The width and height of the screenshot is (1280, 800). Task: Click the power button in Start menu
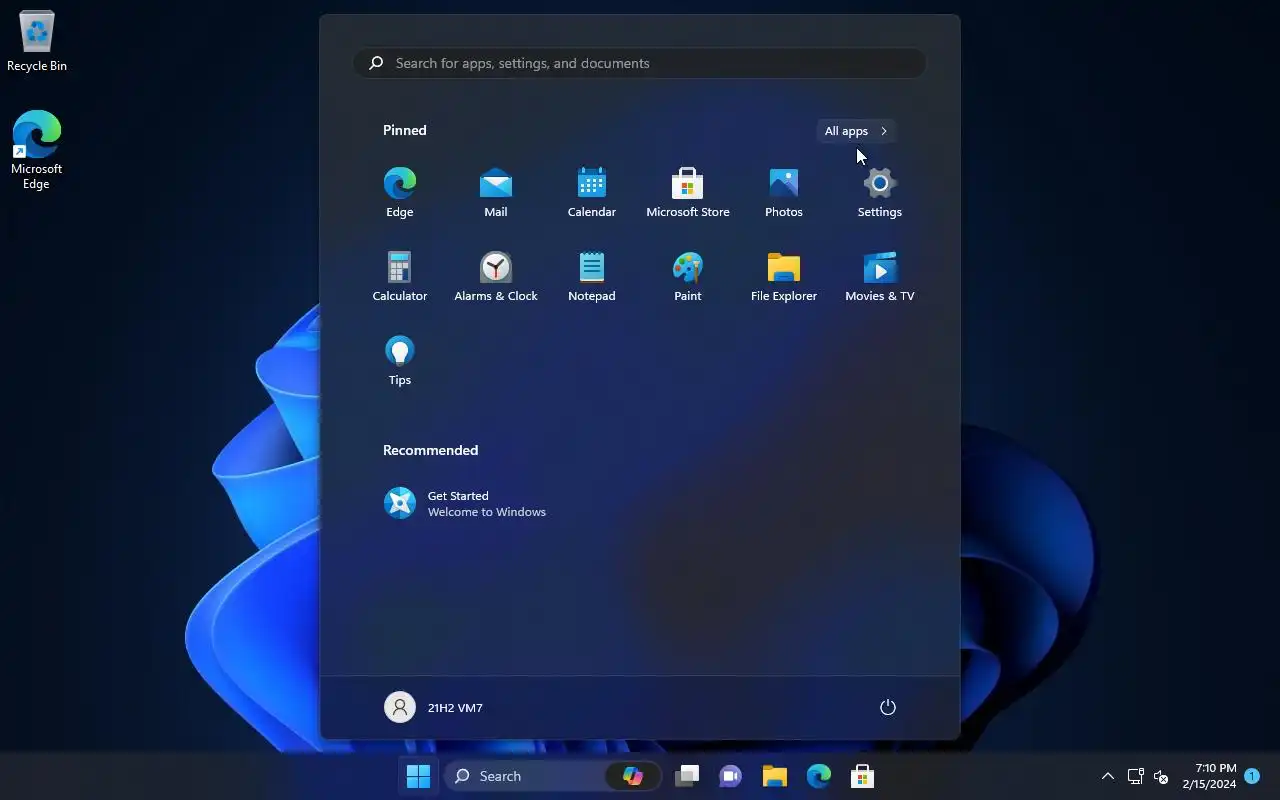[x=887, y=707]
